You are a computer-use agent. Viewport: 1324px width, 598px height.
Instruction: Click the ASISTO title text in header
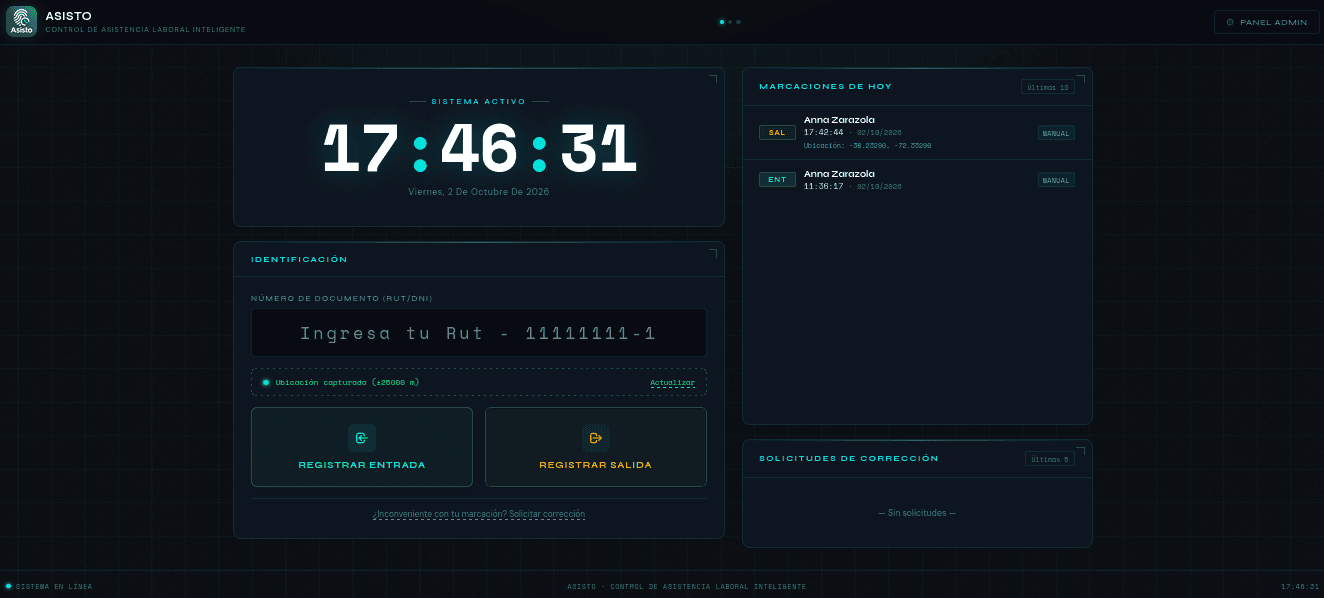tap(68, 16)
